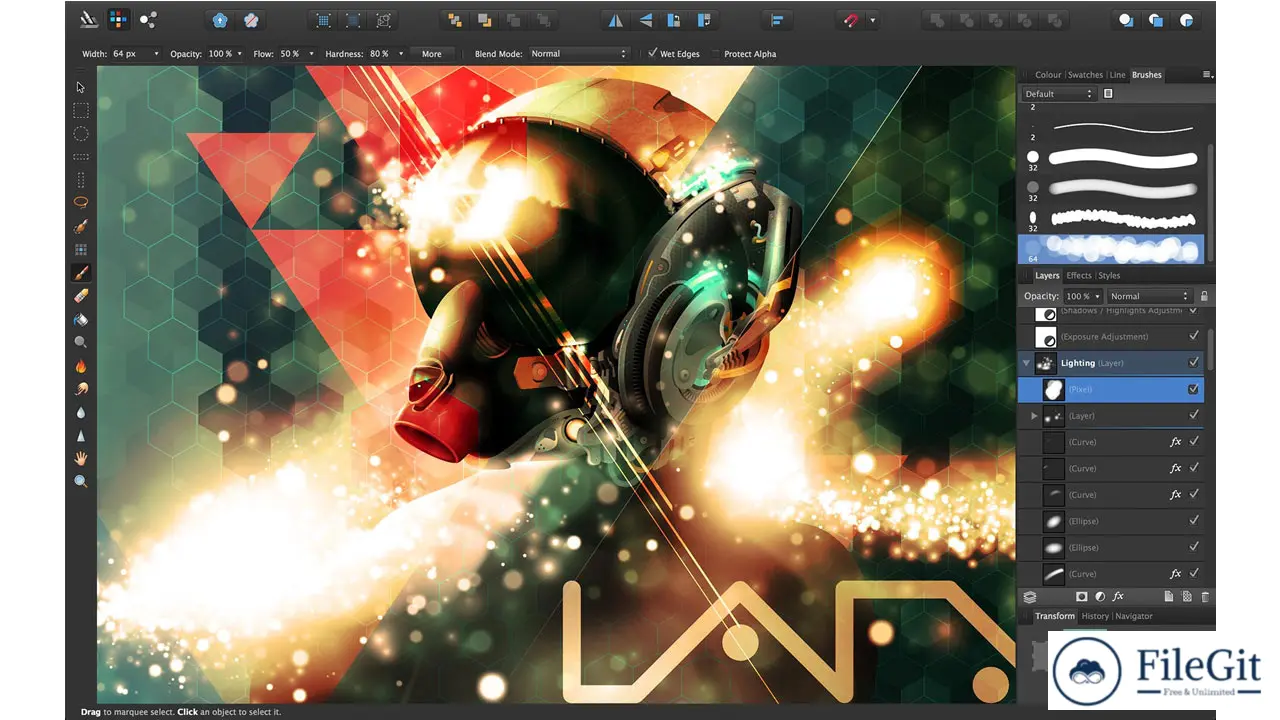Switch to the Colour tab
Image resolution: width=1280 pixels, height=720 pixels.
1048,75
